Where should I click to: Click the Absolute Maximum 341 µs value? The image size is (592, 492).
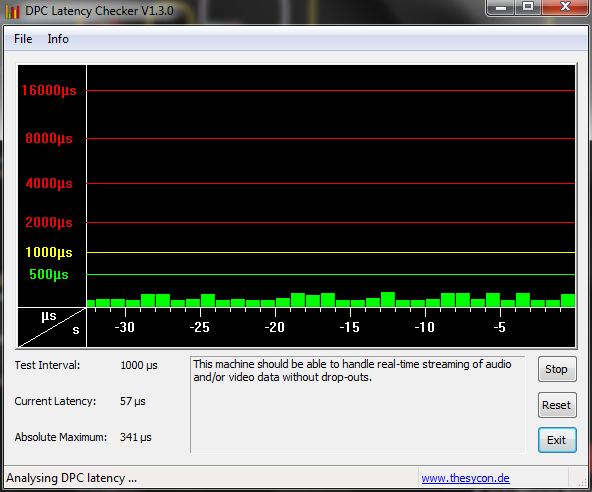tap(136, 437)
